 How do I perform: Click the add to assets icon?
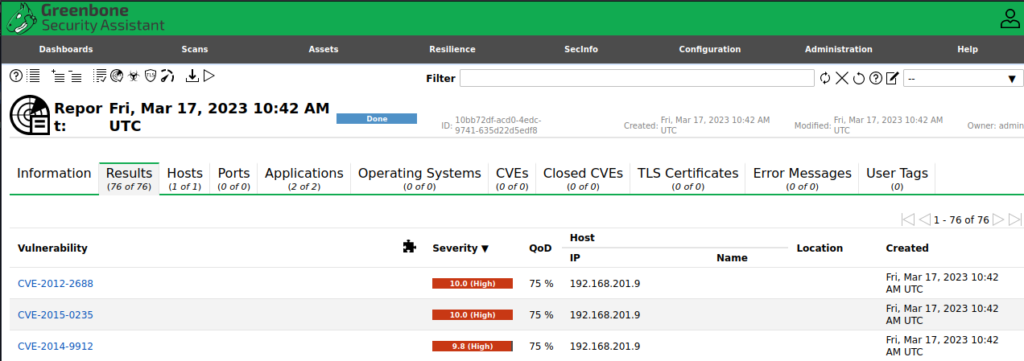(57, 76)
